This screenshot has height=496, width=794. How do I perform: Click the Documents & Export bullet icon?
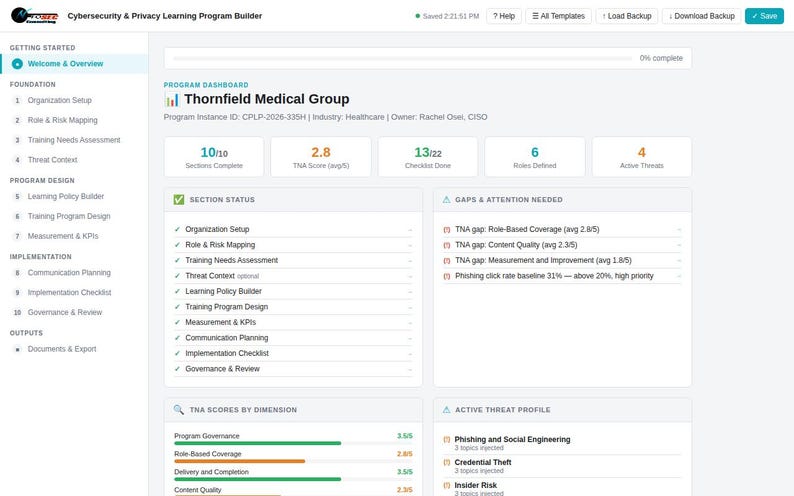tap(17, 349)
